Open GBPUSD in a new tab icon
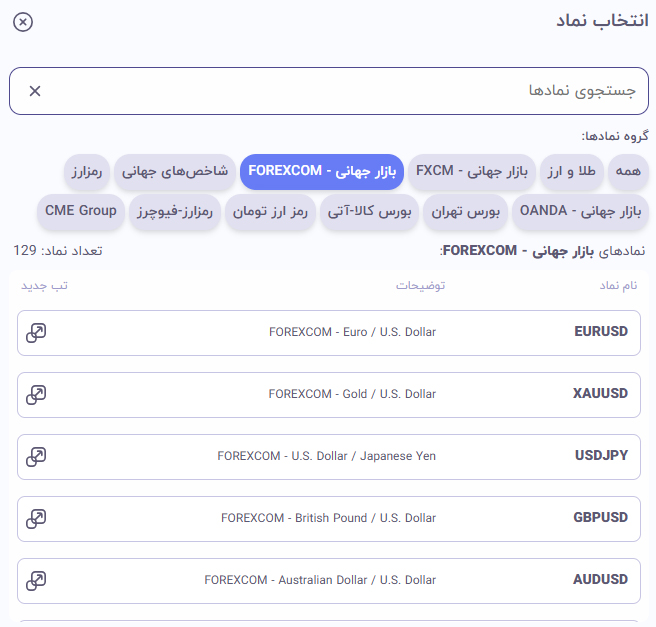 click(x=36, y=519)
